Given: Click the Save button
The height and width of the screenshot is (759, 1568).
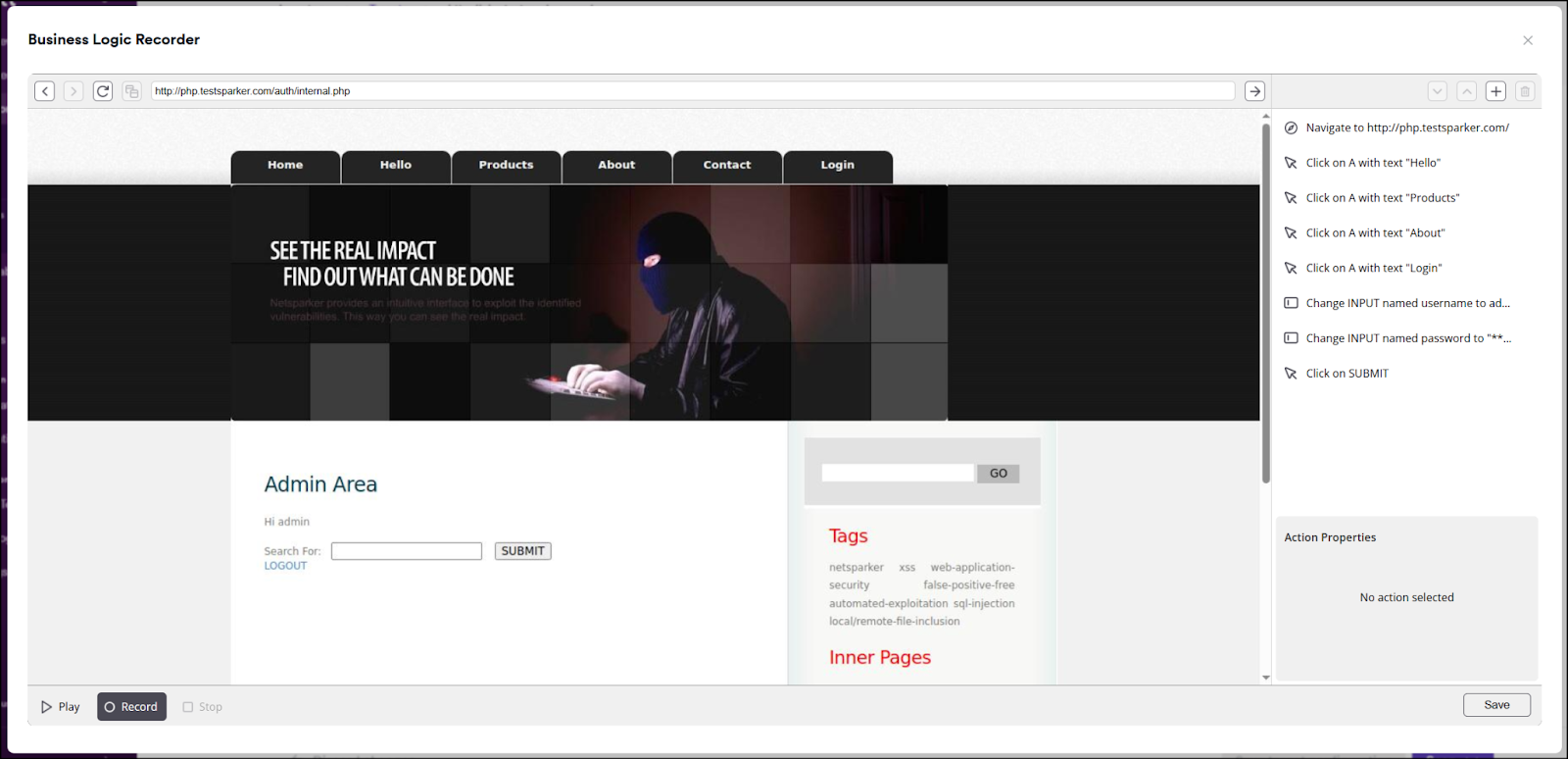Looking at the screenshot, I should (x=1496, y=705).
